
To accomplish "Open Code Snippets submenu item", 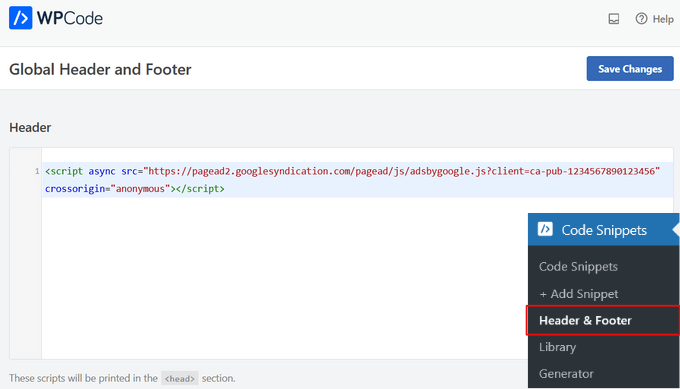I will click(578, 266).
